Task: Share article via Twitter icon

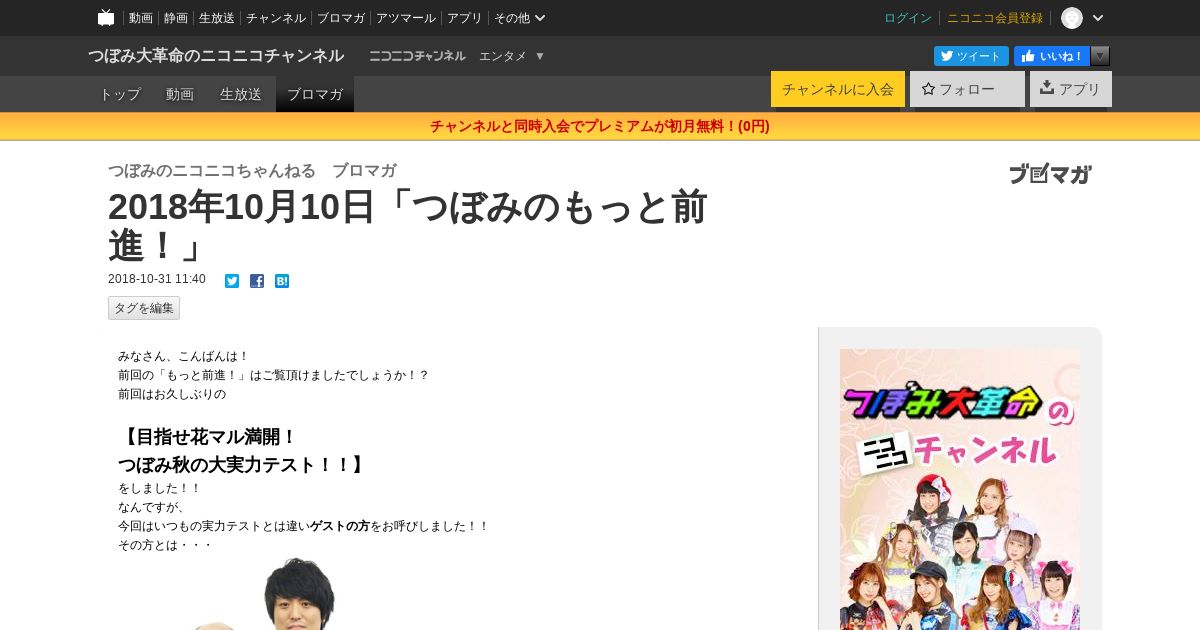Action: click(x=232, y=281)
